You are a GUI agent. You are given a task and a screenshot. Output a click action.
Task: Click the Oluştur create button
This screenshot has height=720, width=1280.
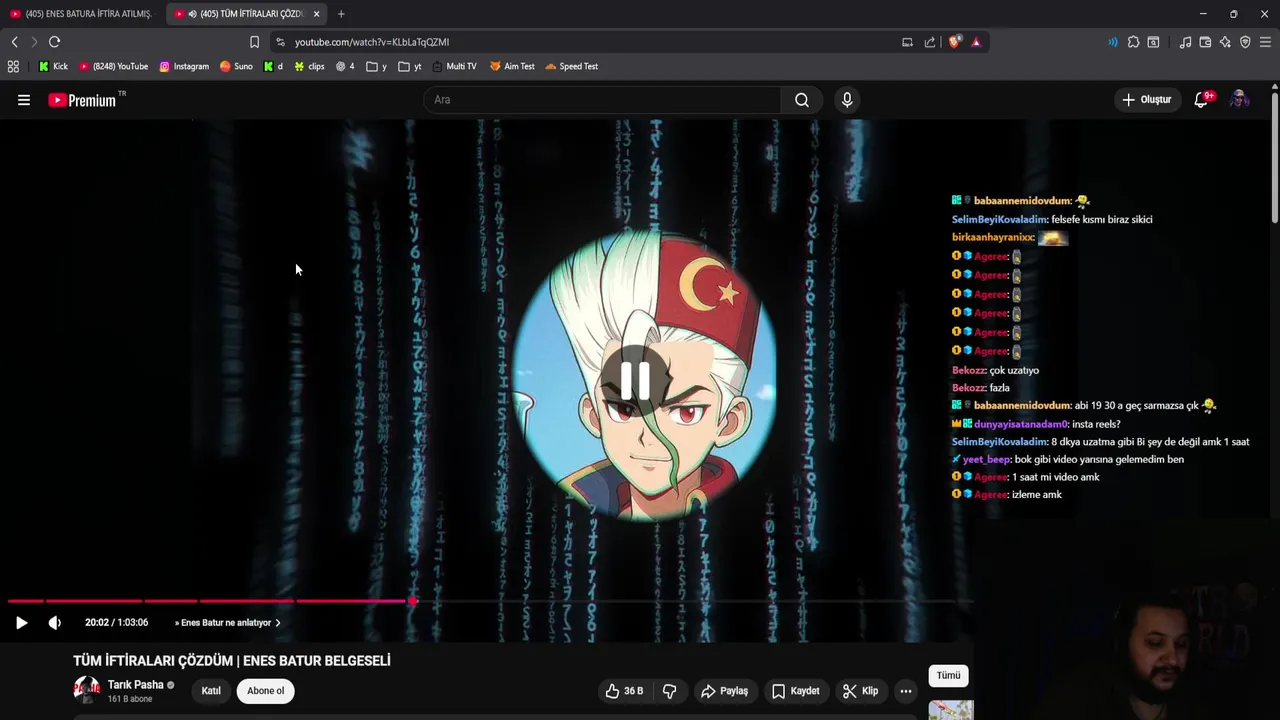pyautogui.click(x=1146, y=99)
